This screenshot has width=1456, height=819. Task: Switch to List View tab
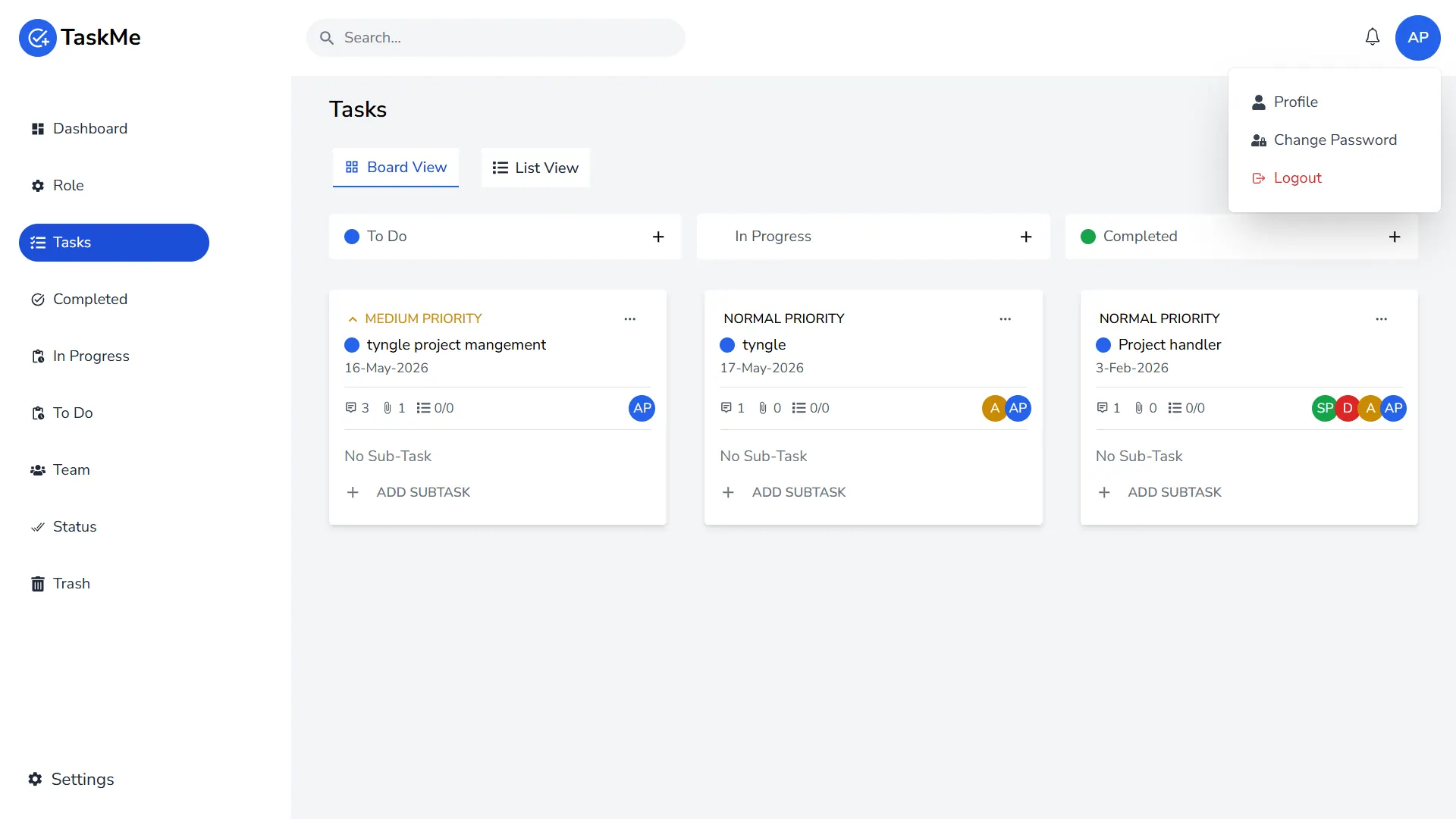pyautogui.click(x=535, y=168)
